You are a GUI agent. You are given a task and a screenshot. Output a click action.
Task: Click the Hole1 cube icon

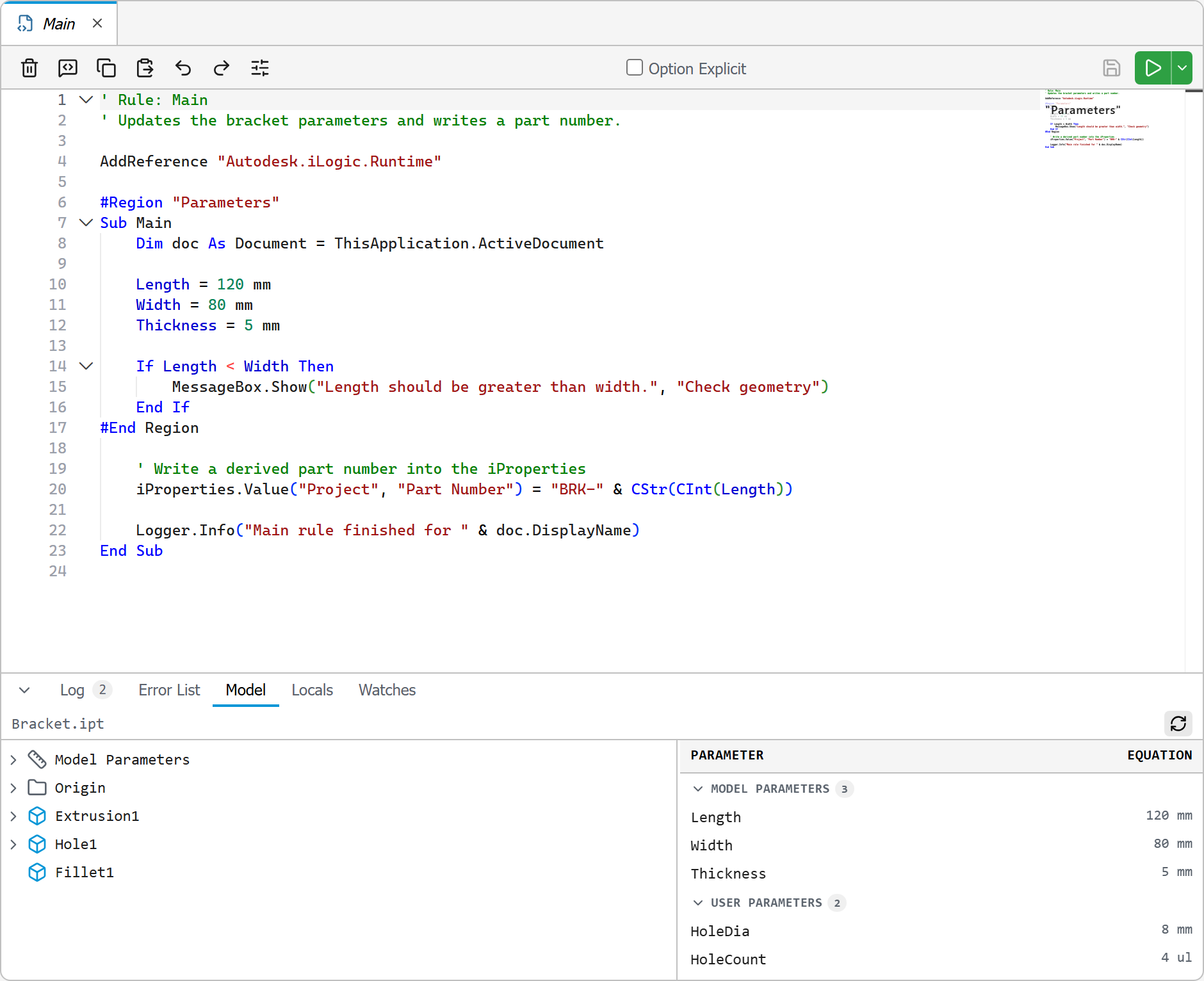click(37, 844)
